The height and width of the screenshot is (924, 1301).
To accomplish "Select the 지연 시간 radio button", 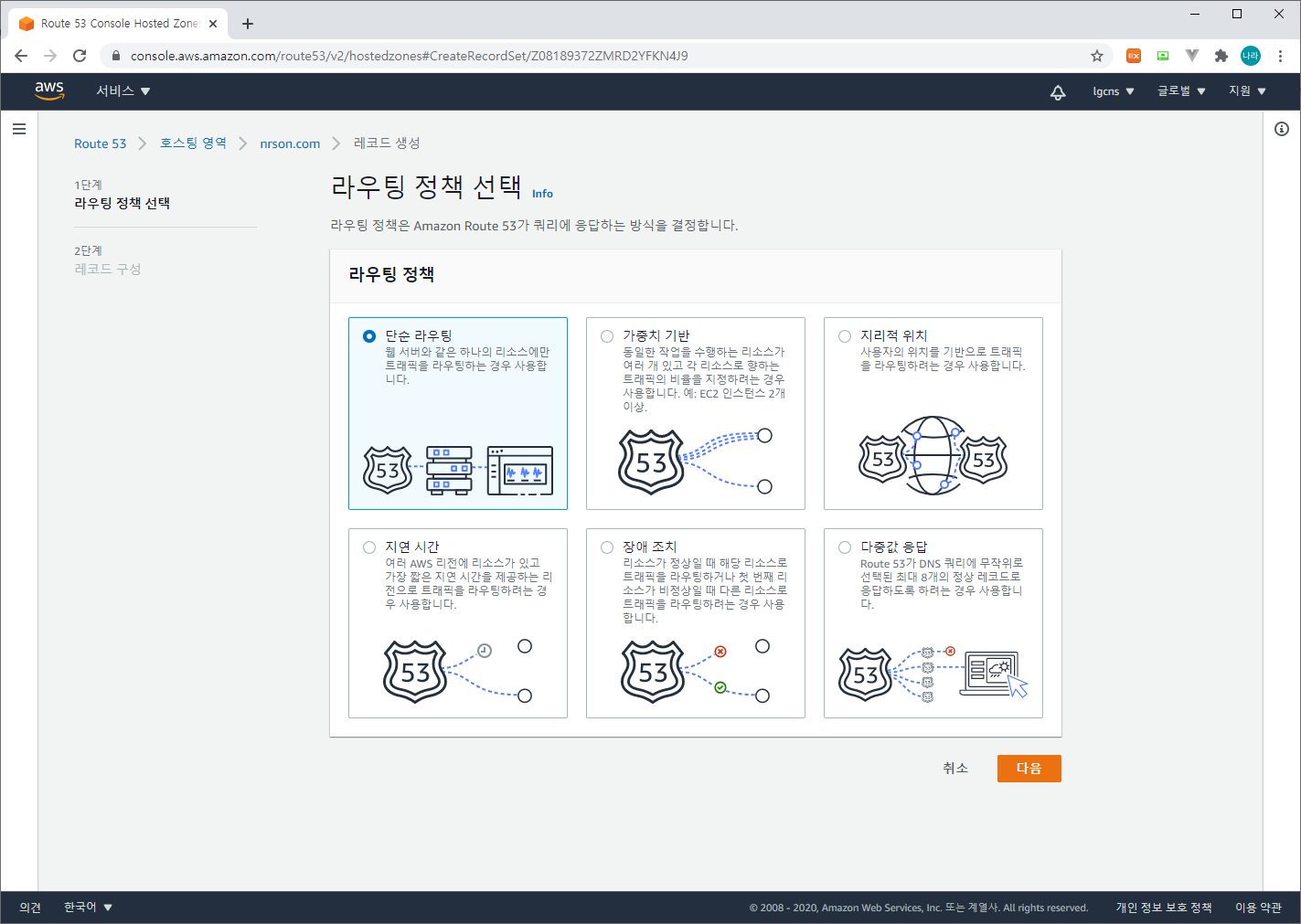I will point(369,547).
